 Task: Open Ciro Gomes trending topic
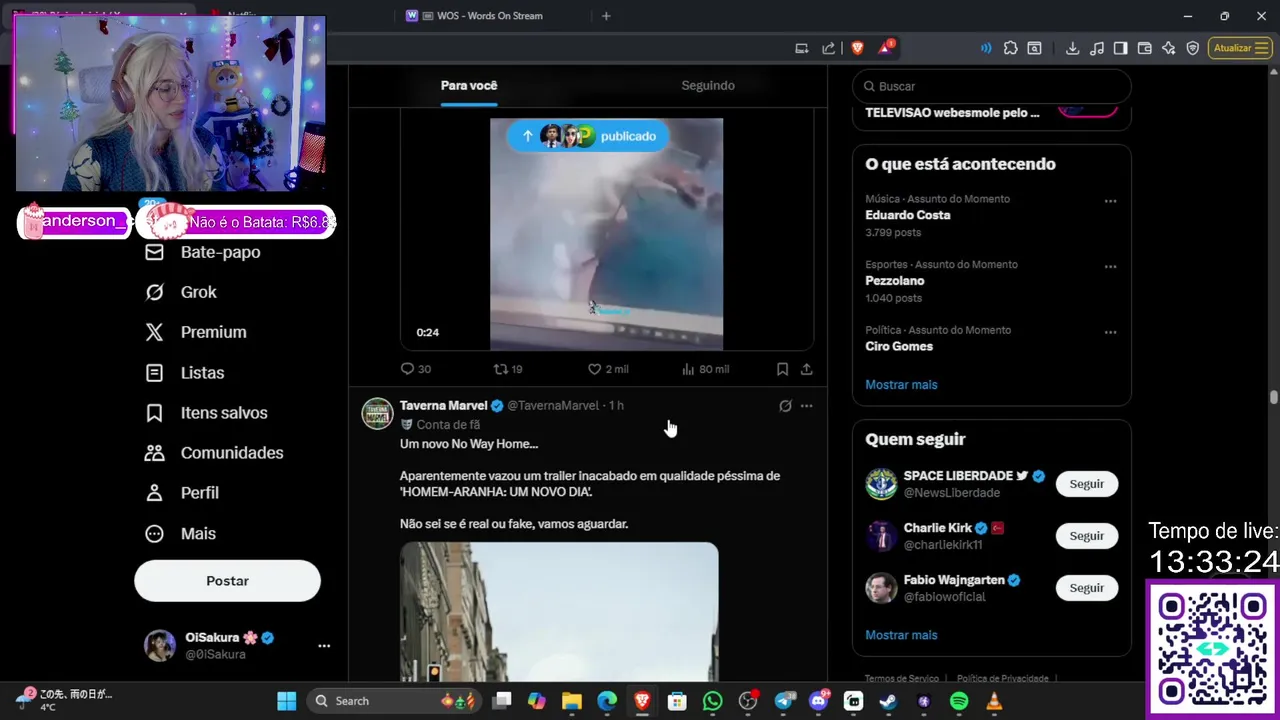[899, 346]
